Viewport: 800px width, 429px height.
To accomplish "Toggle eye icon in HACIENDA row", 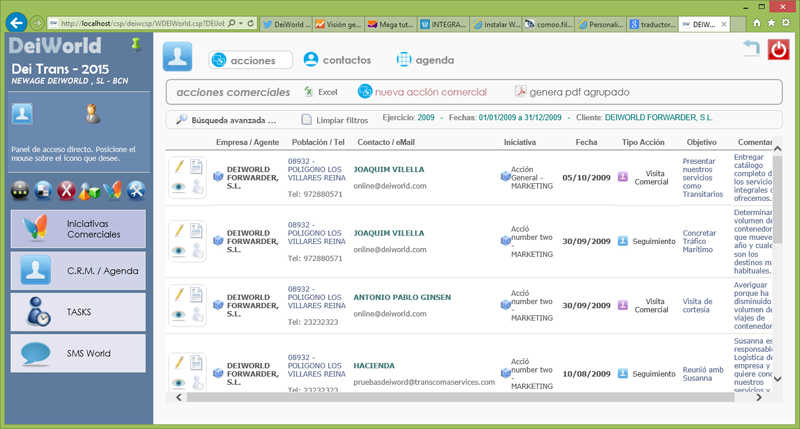I will point(179,383).
